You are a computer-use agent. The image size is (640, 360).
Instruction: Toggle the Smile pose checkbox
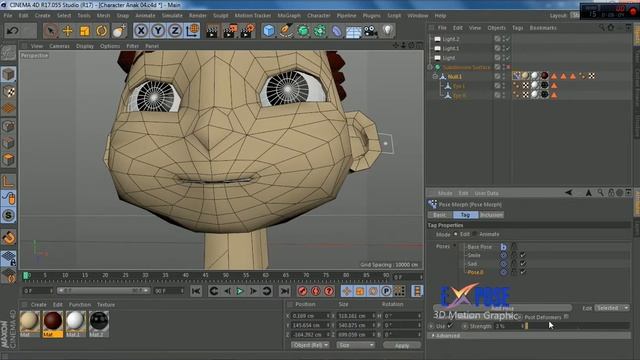click(x=522, y=255)
